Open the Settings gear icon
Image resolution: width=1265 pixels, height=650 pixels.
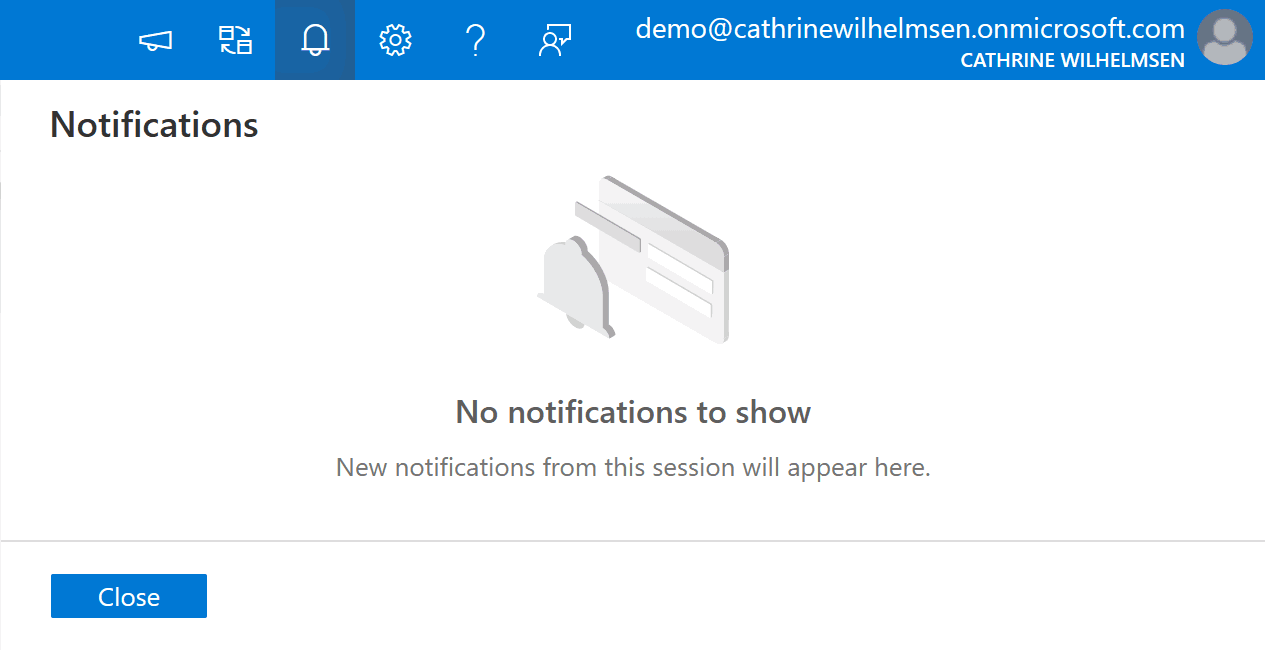click(395, 40)
